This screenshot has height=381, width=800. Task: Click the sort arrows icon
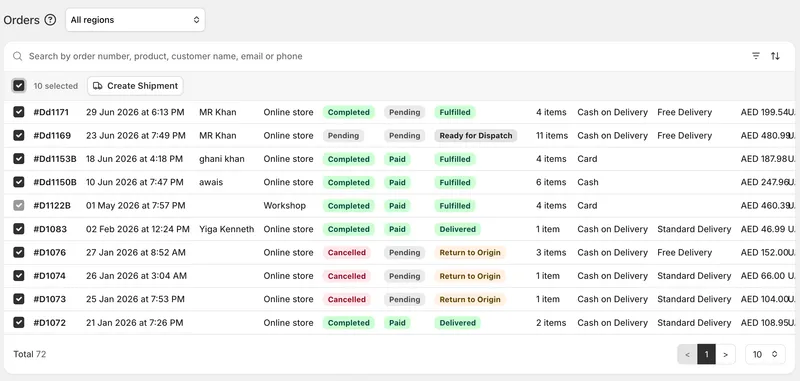775,56
